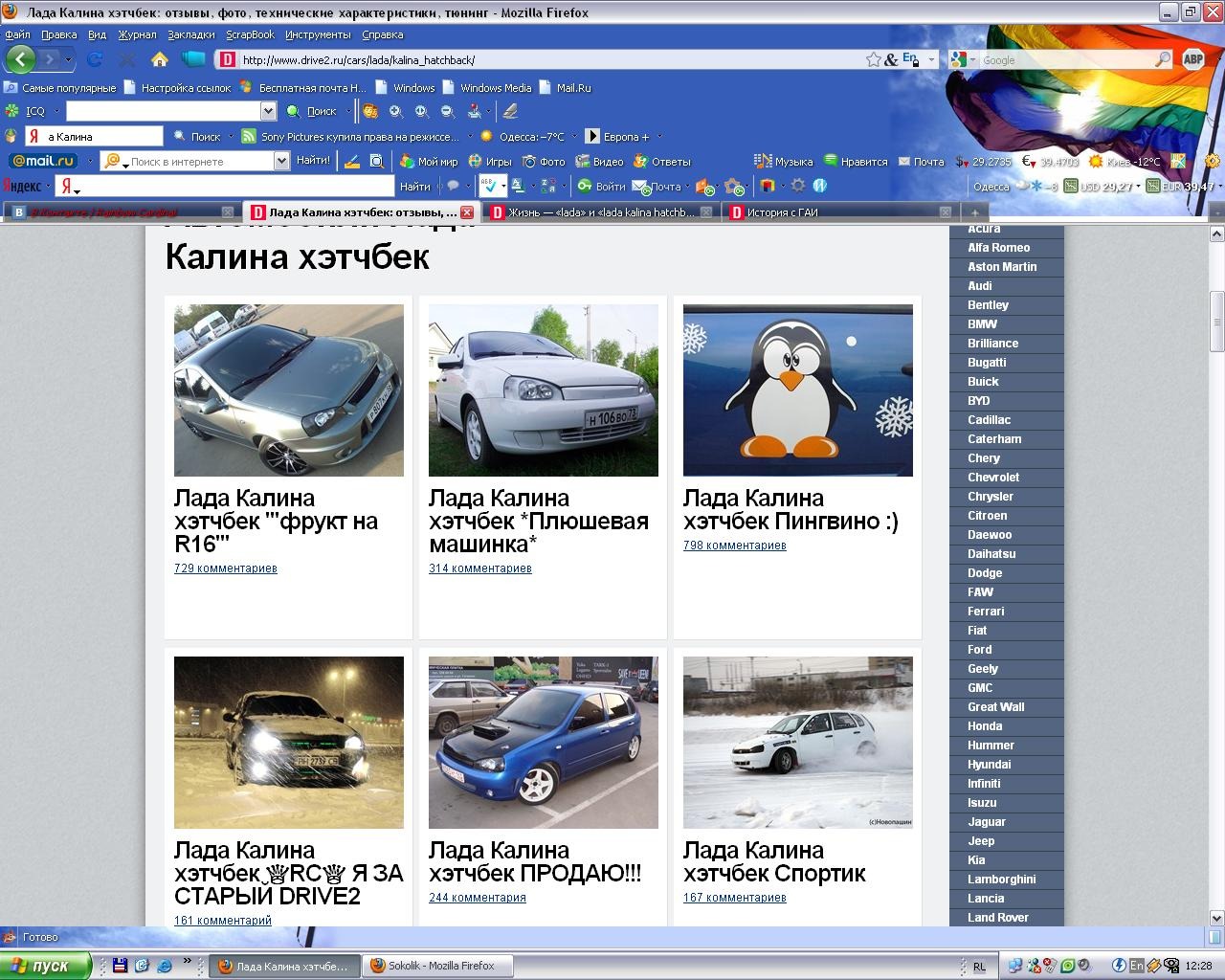Close the Лада Калина хэтчбек tab
The height and width of the screenshot is (980, 1225).
467,212
